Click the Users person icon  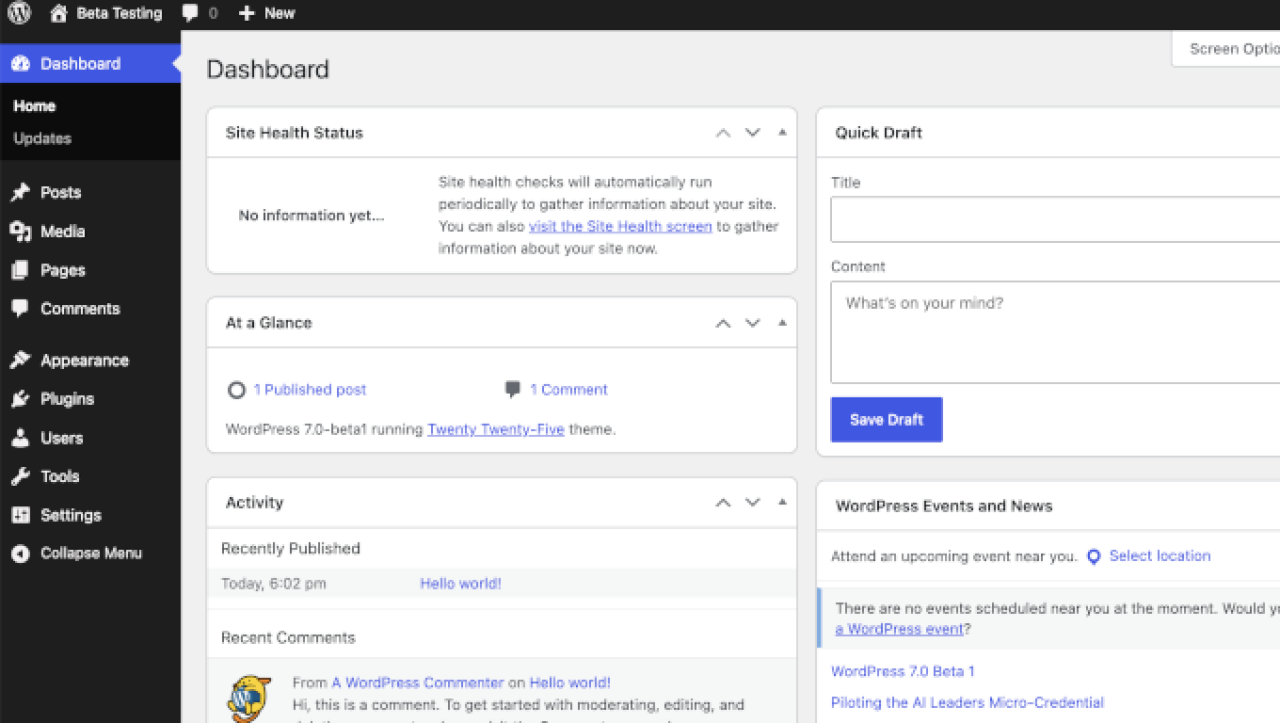[x=20, y=438]
